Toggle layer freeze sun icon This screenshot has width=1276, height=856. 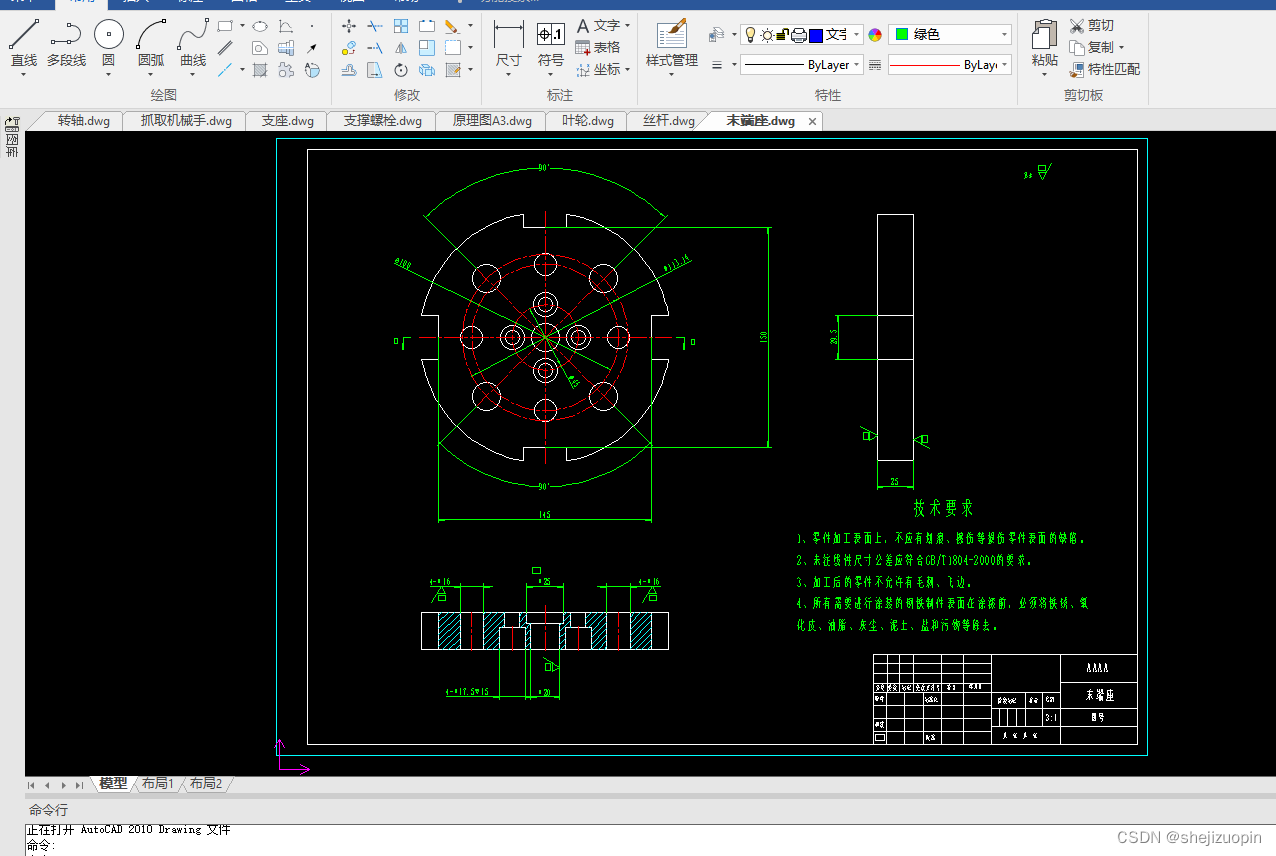767,35
